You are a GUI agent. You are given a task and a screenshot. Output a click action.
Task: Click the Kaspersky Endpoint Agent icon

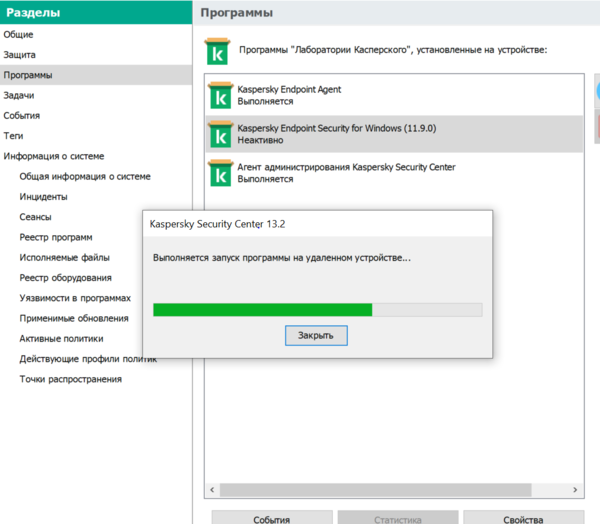(x=220, y=95)
